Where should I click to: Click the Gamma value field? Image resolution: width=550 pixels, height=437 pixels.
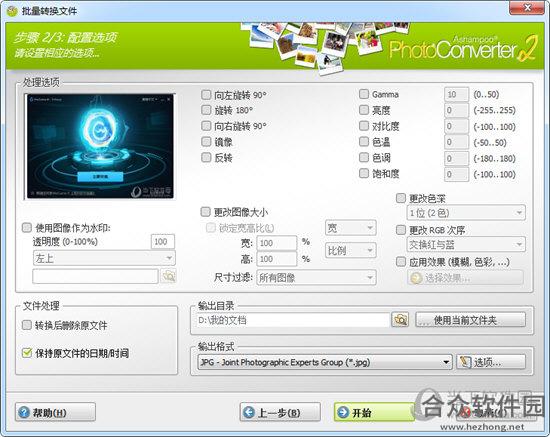456,94
